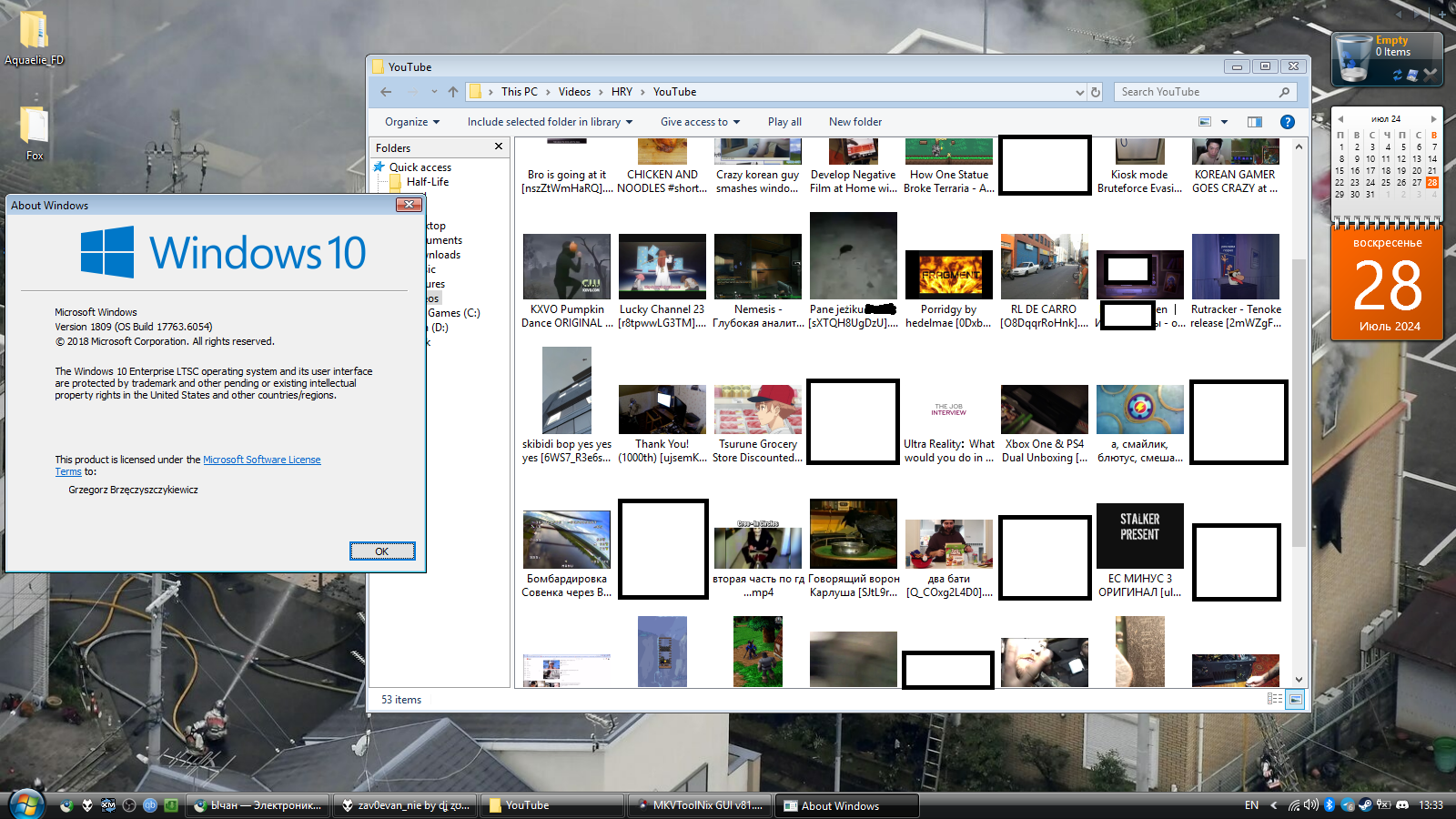Switch to zav0evan_nie taskbar button

click(403, 805)
